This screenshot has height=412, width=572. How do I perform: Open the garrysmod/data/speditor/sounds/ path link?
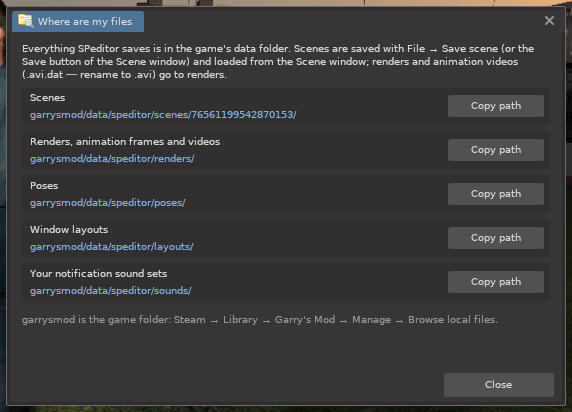point(111,291)
